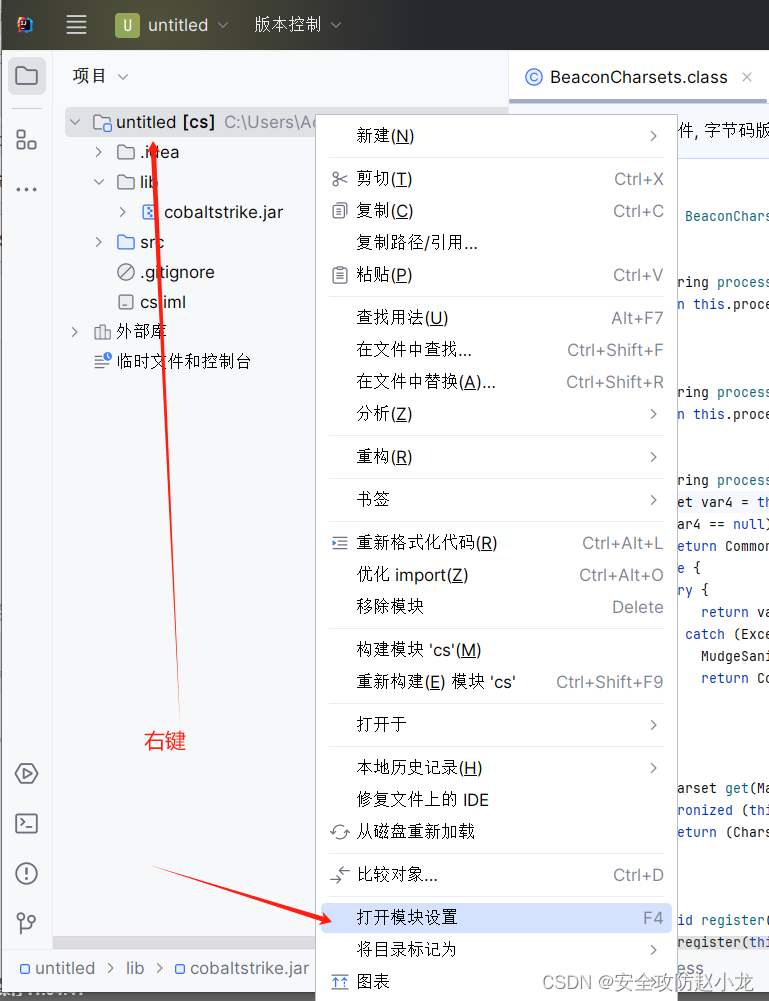
Task: Collapse the lib folder
Action: tap(99, 182)
